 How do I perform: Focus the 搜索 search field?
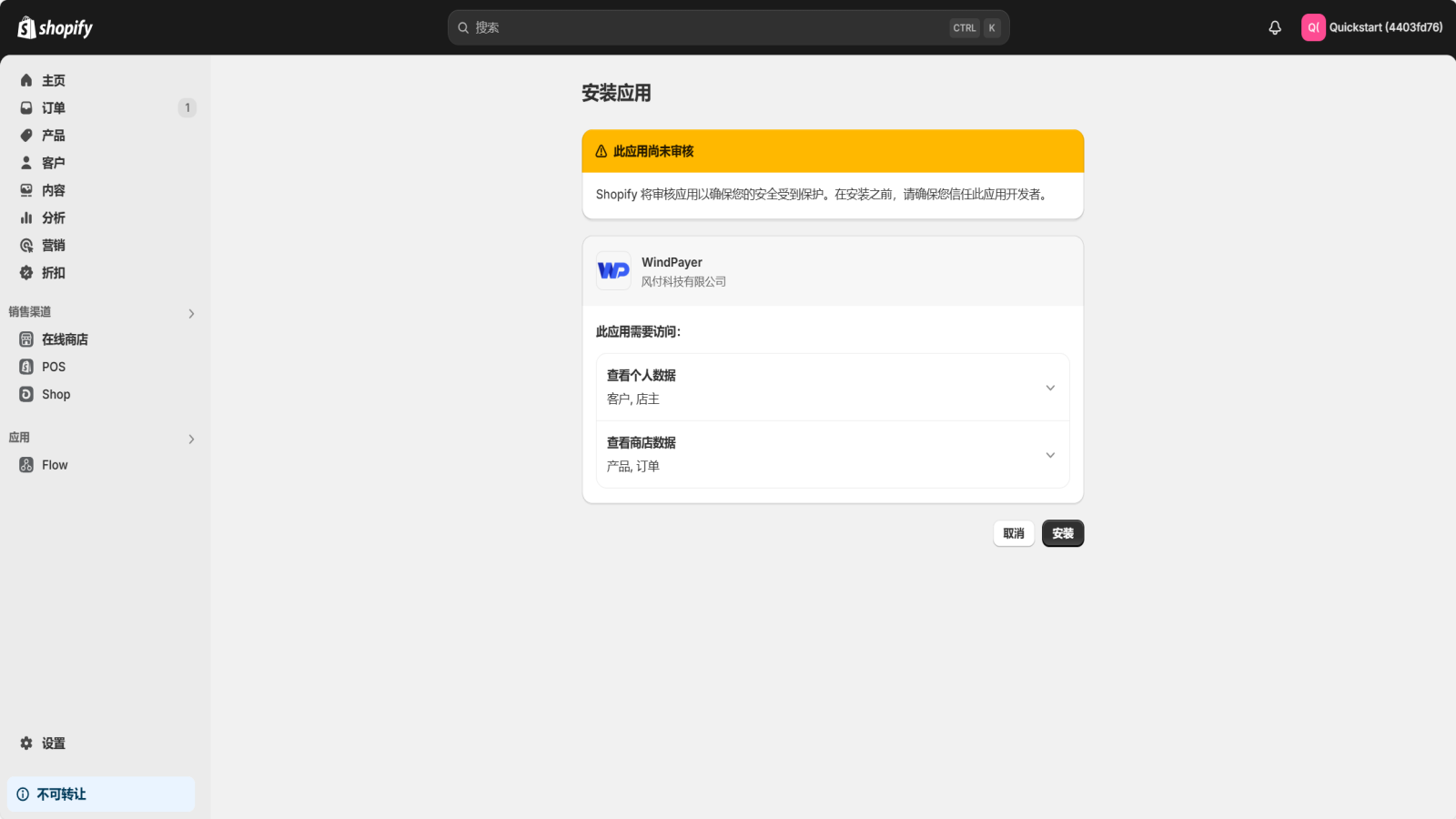pos(728,27)
